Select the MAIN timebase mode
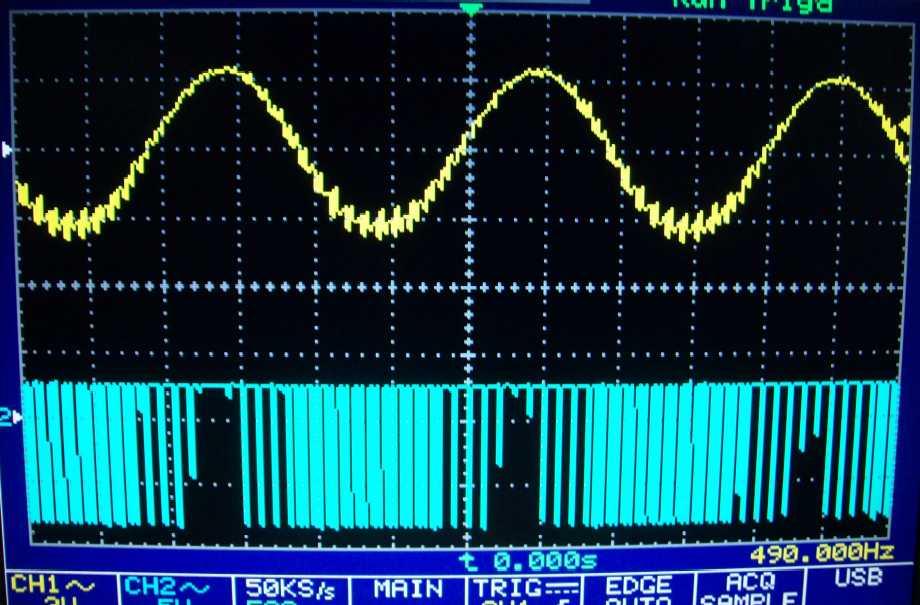920x605 pixels. 407,589
